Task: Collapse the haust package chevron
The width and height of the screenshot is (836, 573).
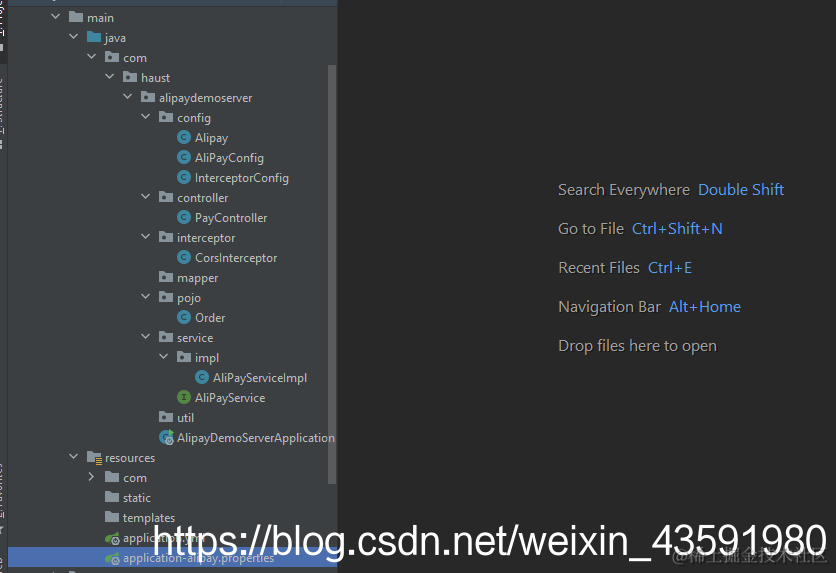Action: (110, 76)
